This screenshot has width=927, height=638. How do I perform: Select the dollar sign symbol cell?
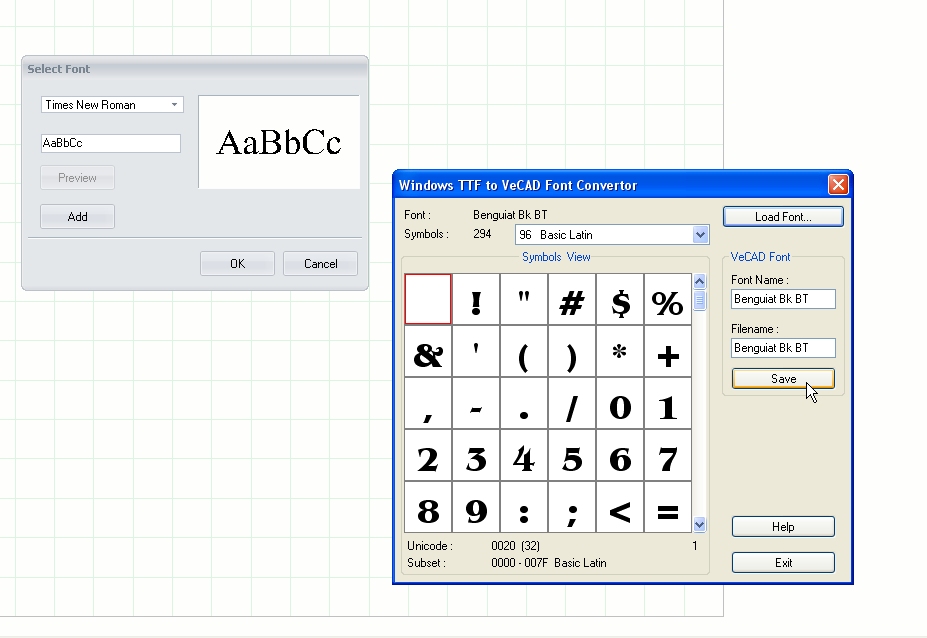620,300
